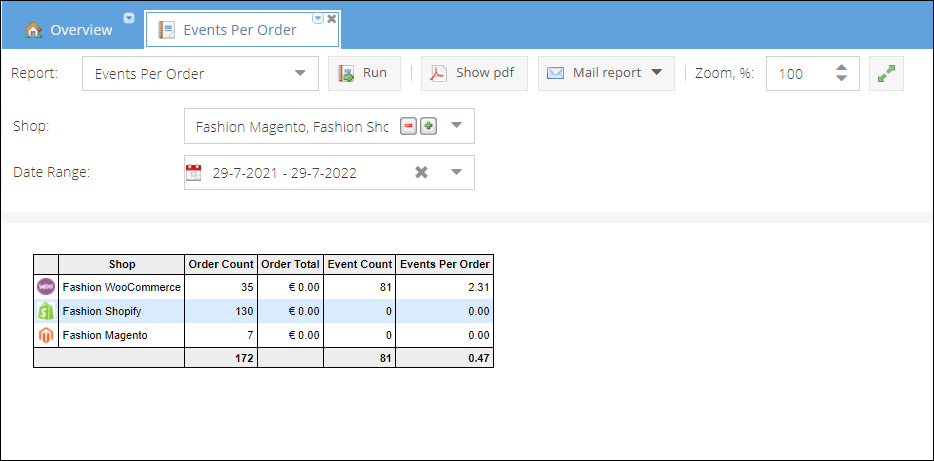Toggle fullscreen with the green arrows icon
The height and width of the screenshot is (461, 934).
[886, 74]
